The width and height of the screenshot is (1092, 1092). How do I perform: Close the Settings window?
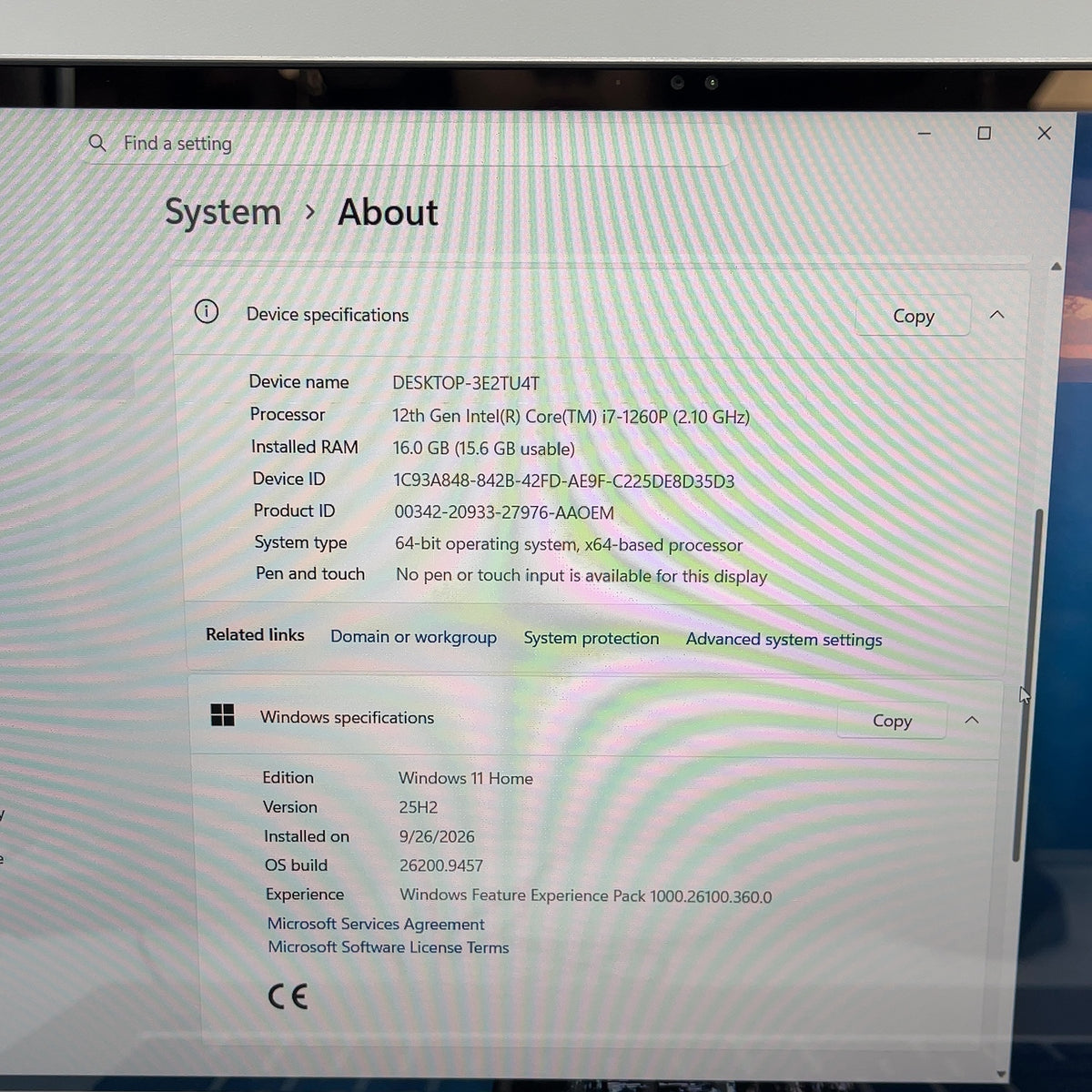click(x=1045, y=134)
